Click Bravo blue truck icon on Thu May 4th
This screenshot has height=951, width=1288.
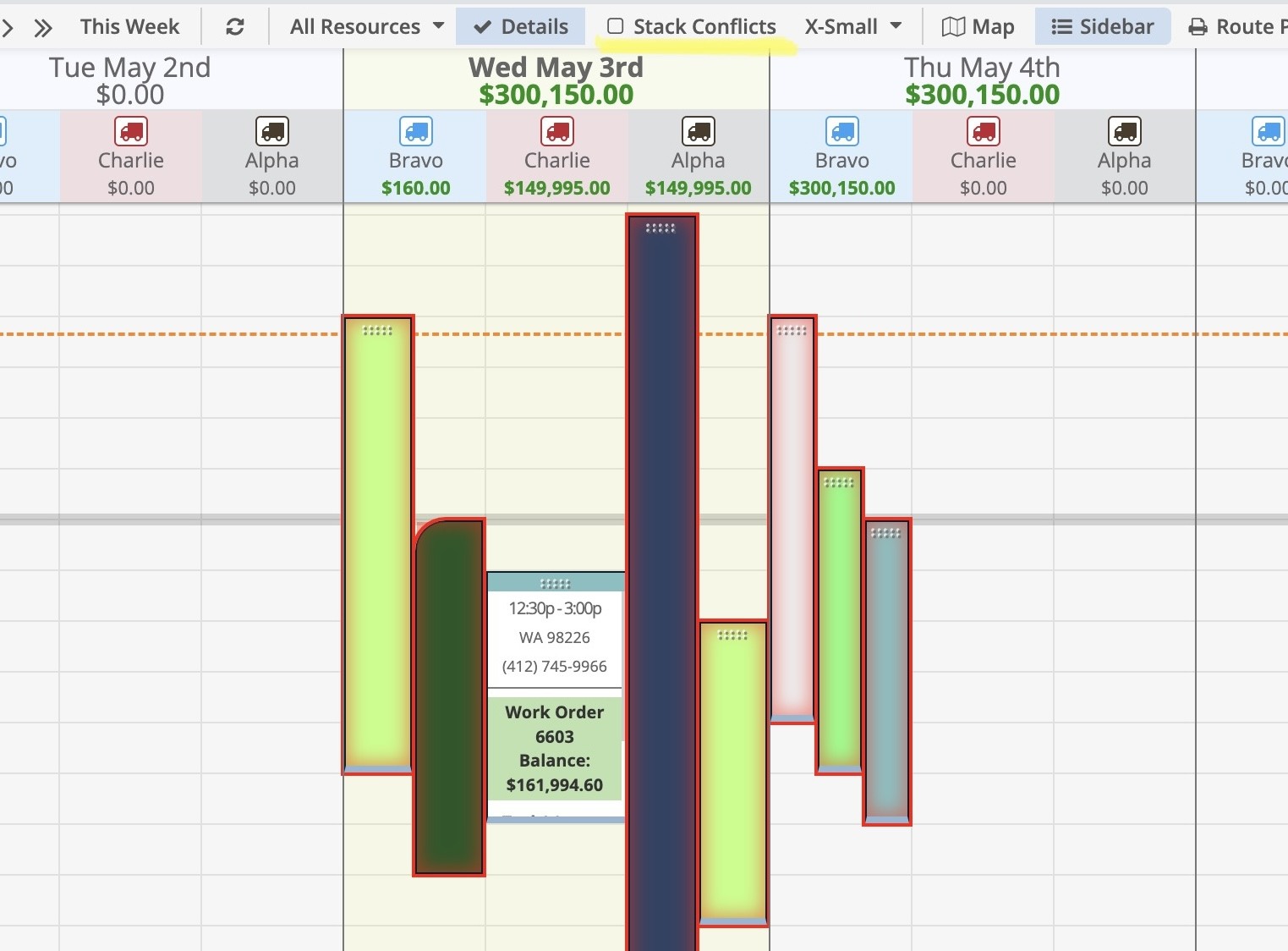pos(842,132)
